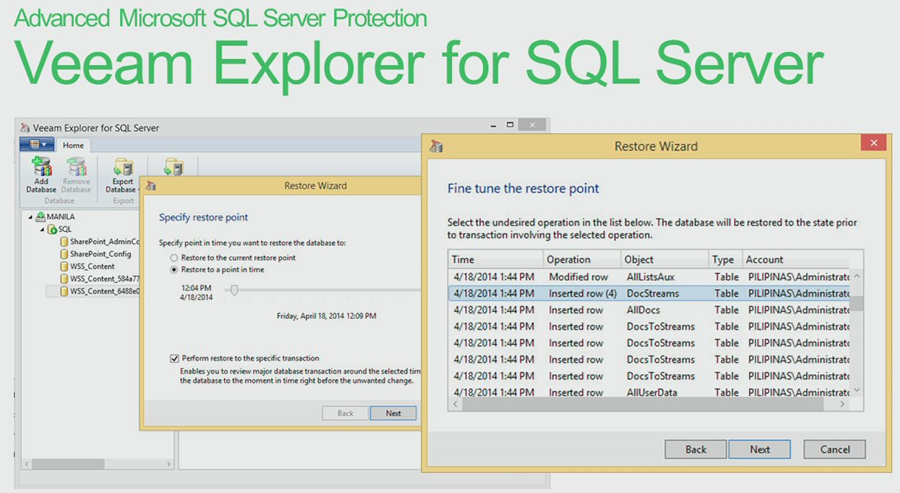Sort by the Time column header
The width and height of the screenshot is (900, 493).
tap(495, 259)
